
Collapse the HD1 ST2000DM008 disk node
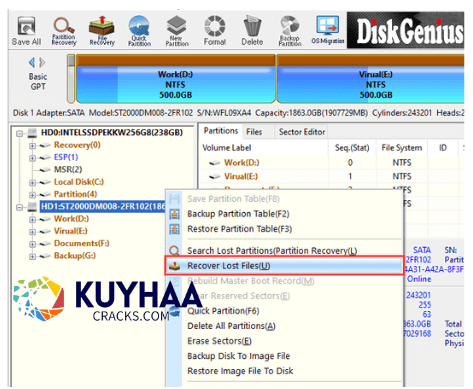pyautogui.click(x=20, y=207)
